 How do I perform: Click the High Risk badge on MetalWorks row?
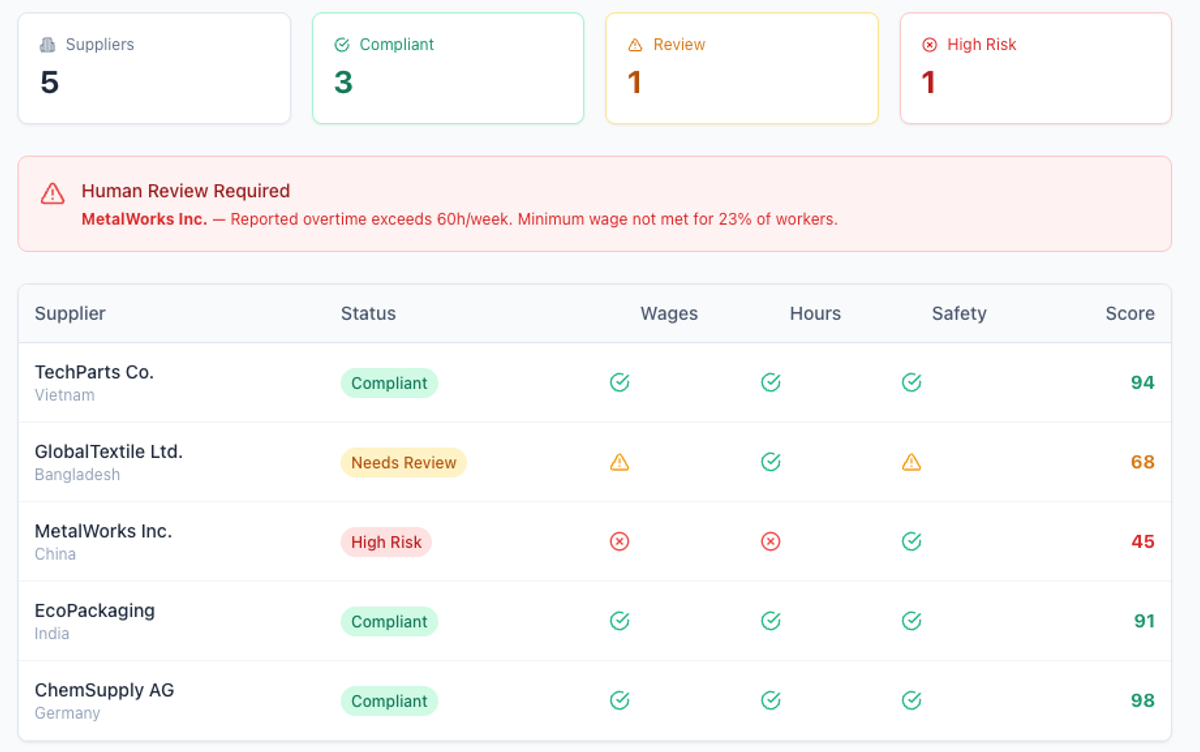tap(386, 541)
